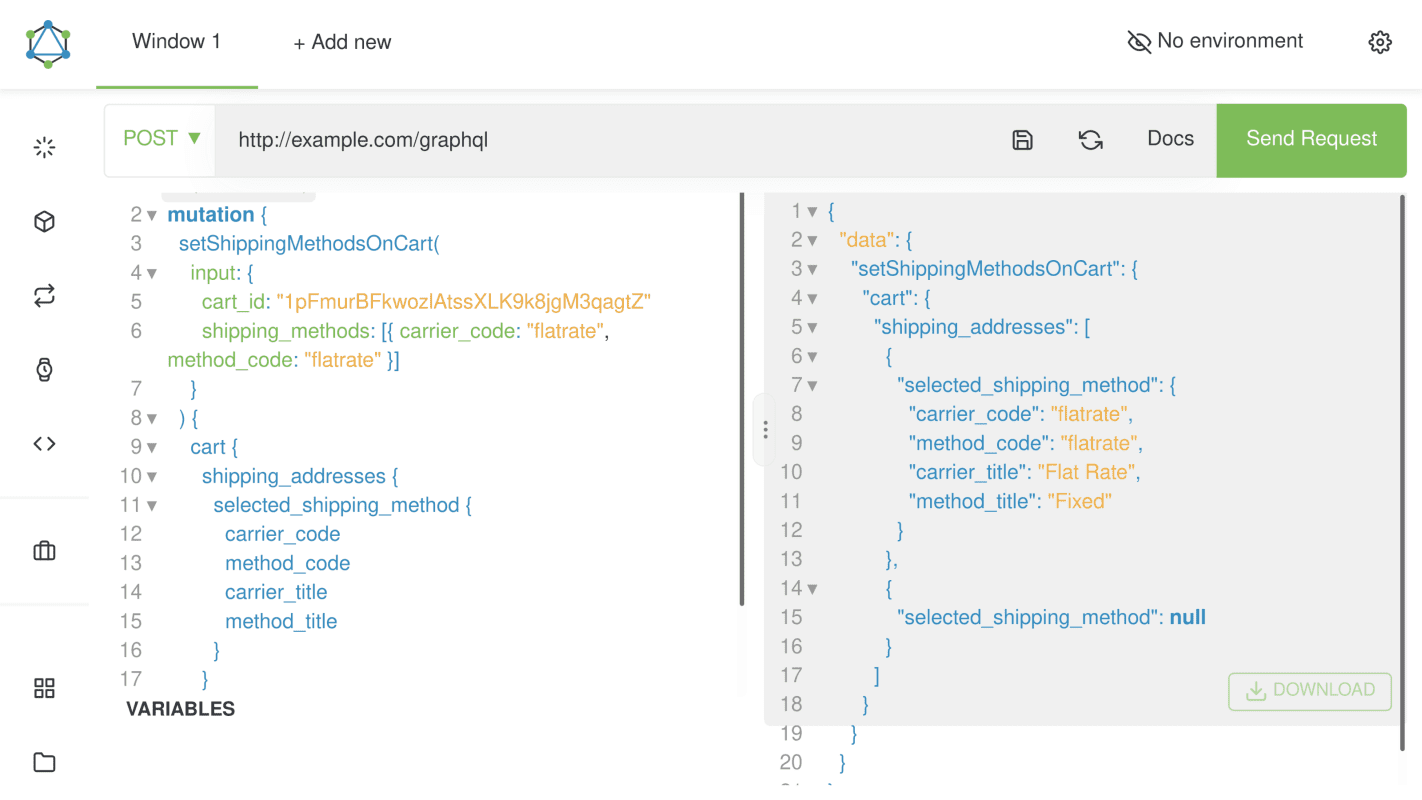Viewport: 1422px width, 800px height.
Task: Collapse the cart block at query line 9
Action: 152,447
